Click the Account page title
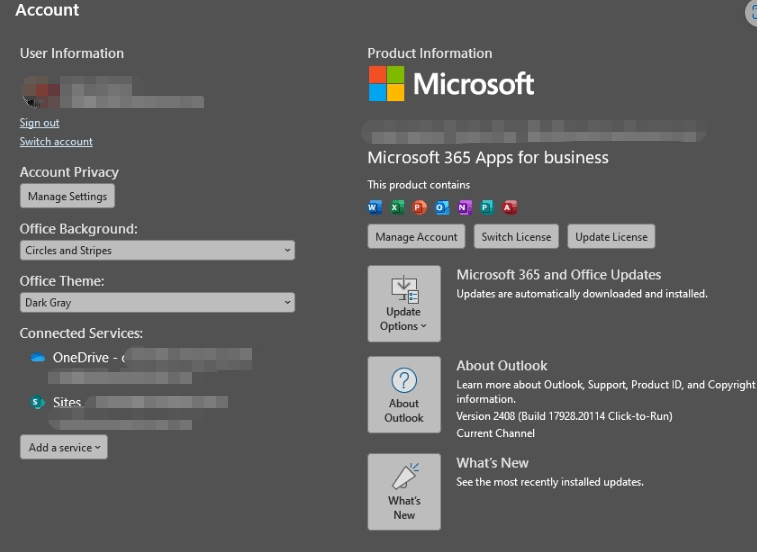Viewport: 757px width, 552px height. (x=47, y=10)
